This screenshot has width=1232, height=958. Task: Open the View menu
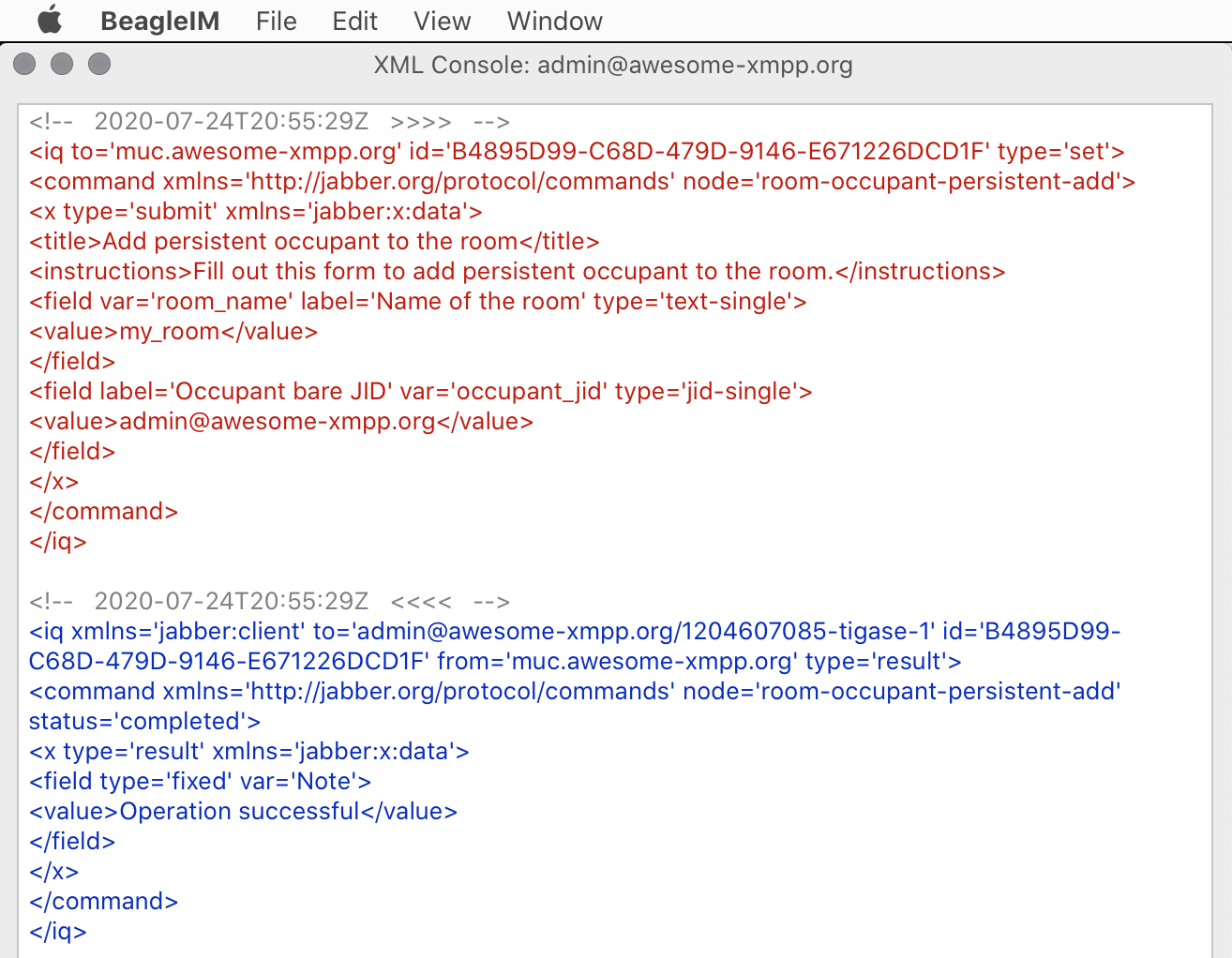pos(442,21)
